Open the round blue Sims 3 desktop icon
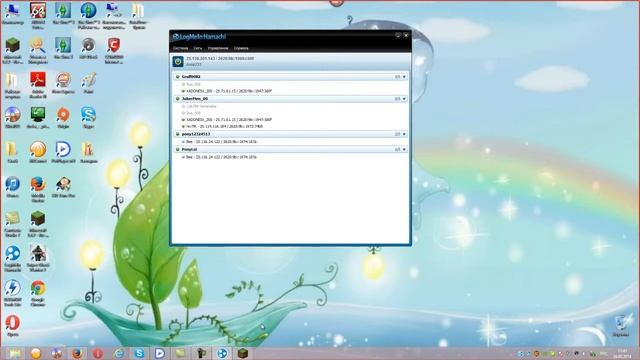 89,15
